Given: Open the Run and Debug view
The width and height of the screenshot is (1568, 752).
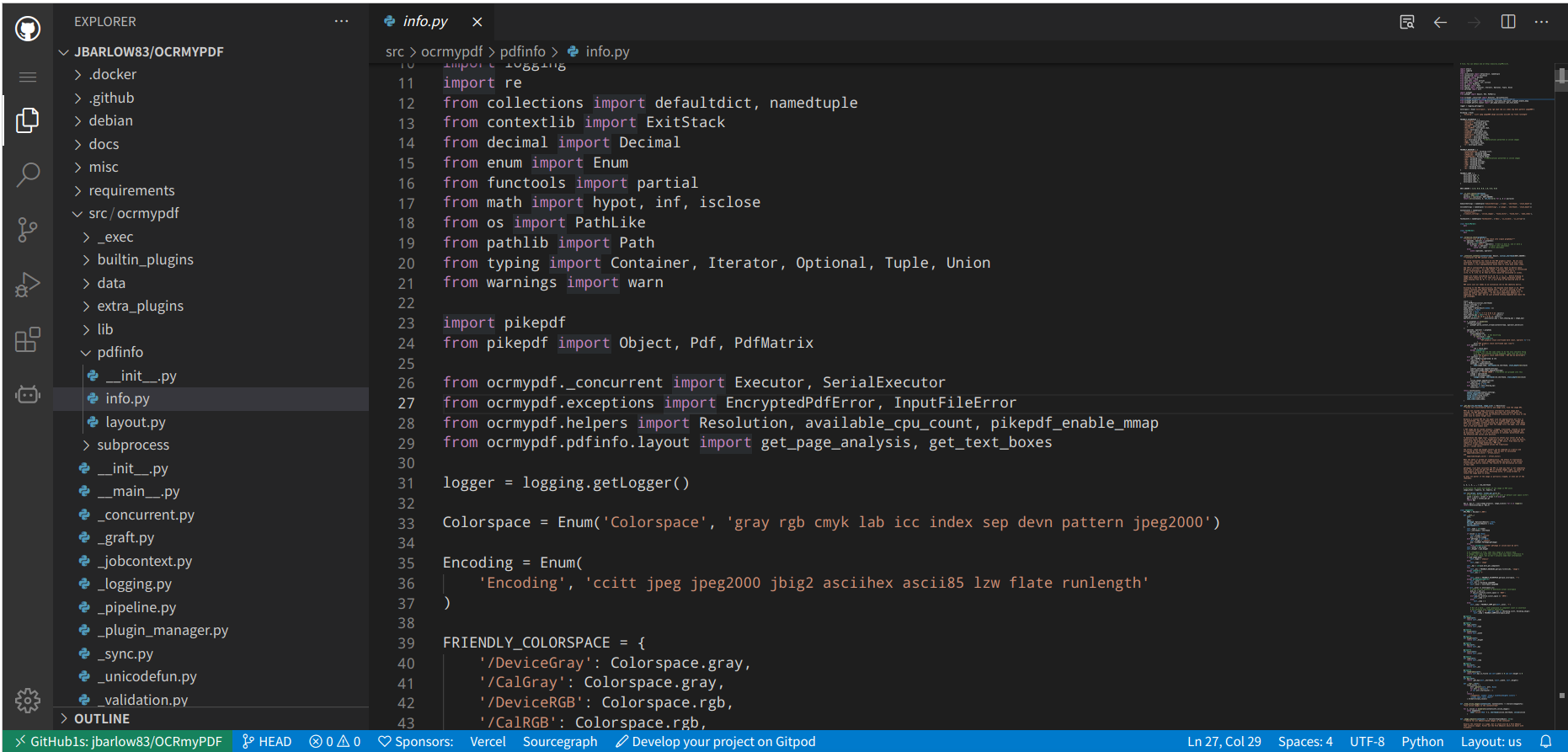Looking at the screenshot, I should tap(28, 285).
